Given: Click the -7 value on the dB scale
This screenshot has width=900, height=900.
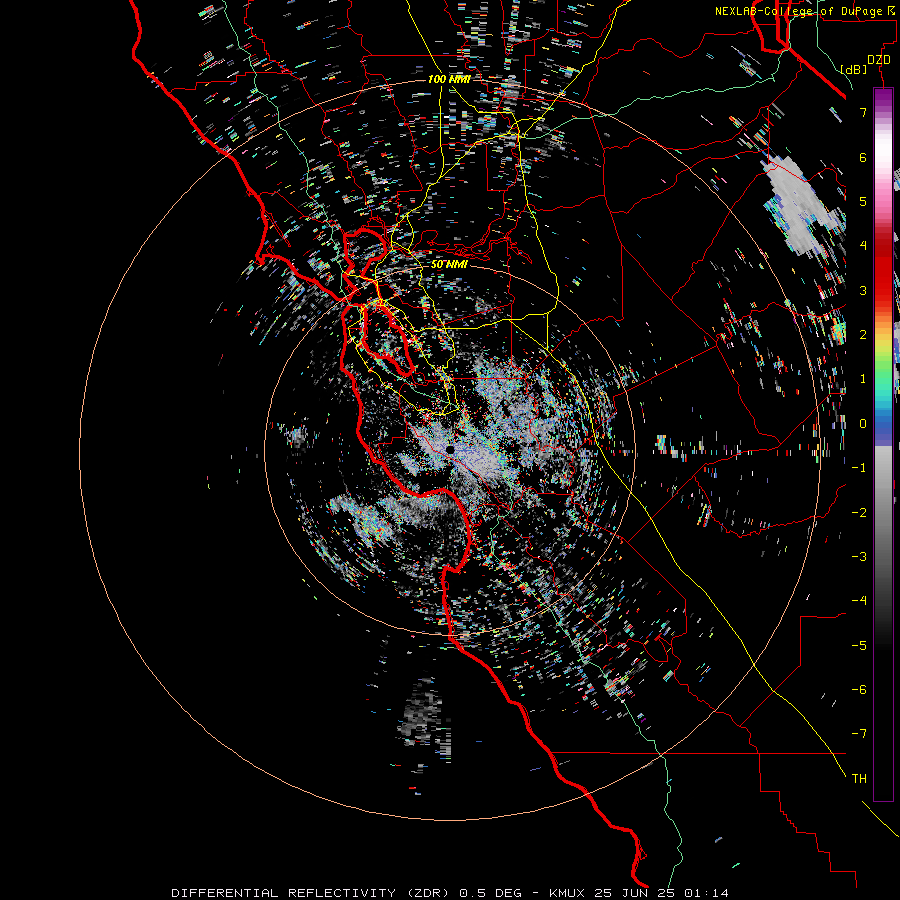Looking at the screenshot, I should [859, 734].
